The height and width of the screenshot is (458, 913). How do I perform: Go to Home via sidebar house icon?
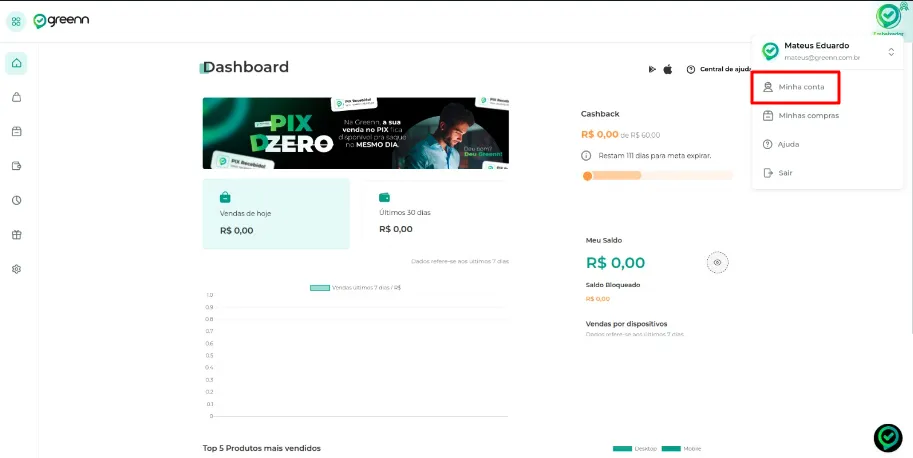[16, 63]
